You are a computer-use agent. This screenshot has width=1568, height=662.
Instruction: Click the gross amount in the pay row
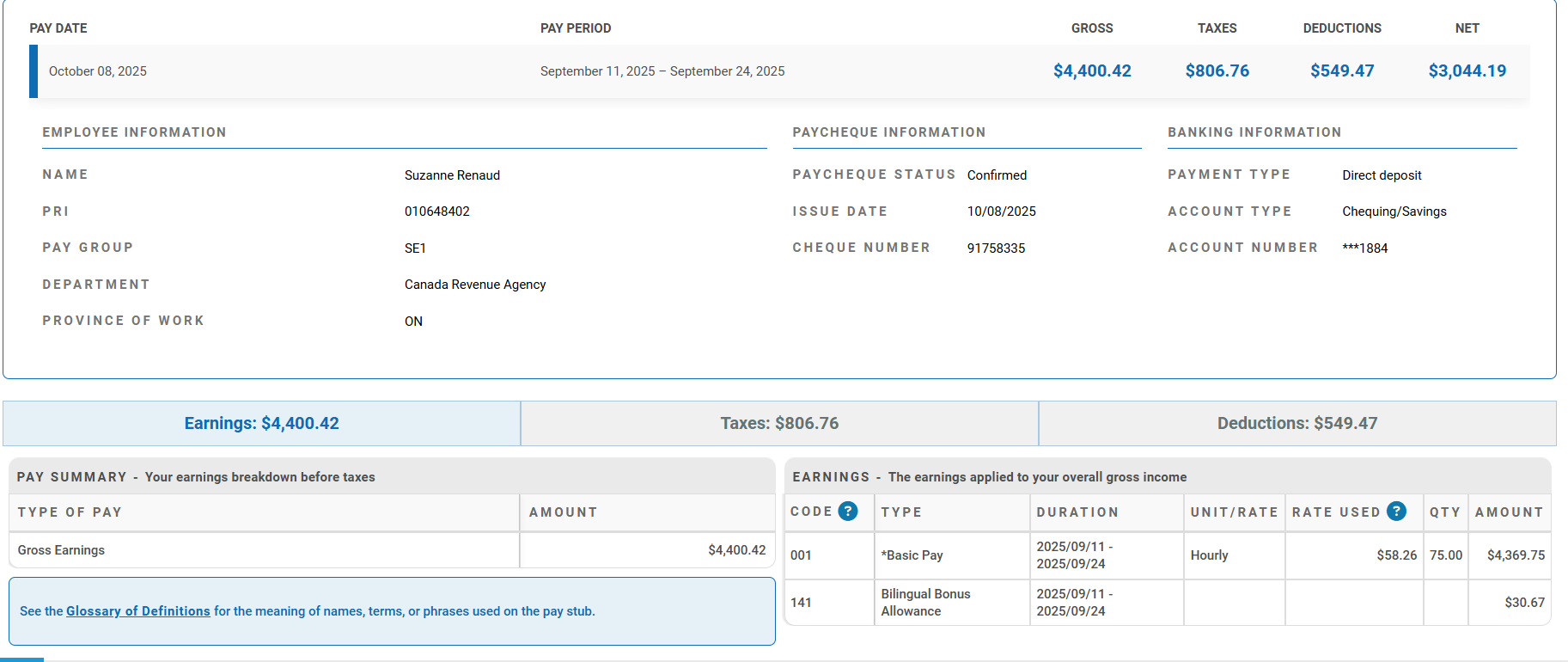[1092, 71]
